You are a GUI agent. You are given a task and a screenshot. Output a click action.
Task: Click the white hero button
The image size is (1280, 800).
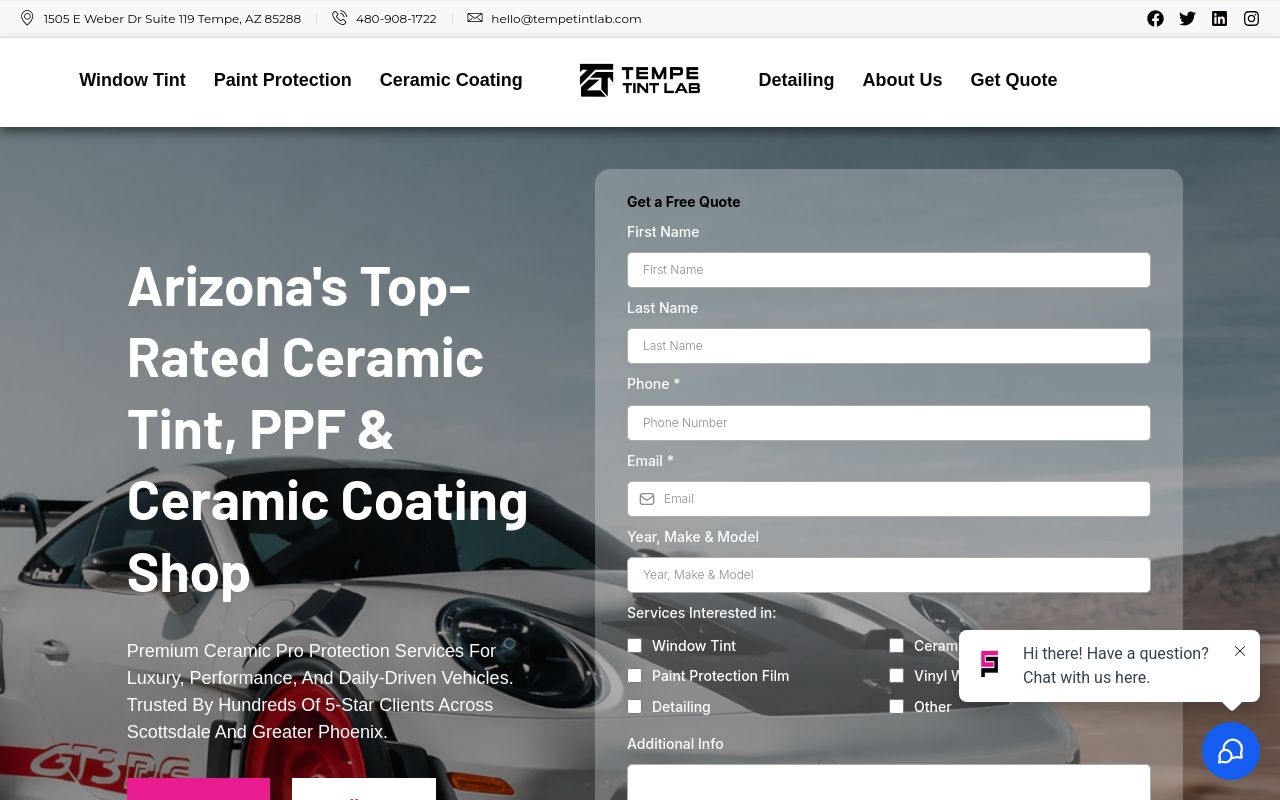tap(364, 789)
